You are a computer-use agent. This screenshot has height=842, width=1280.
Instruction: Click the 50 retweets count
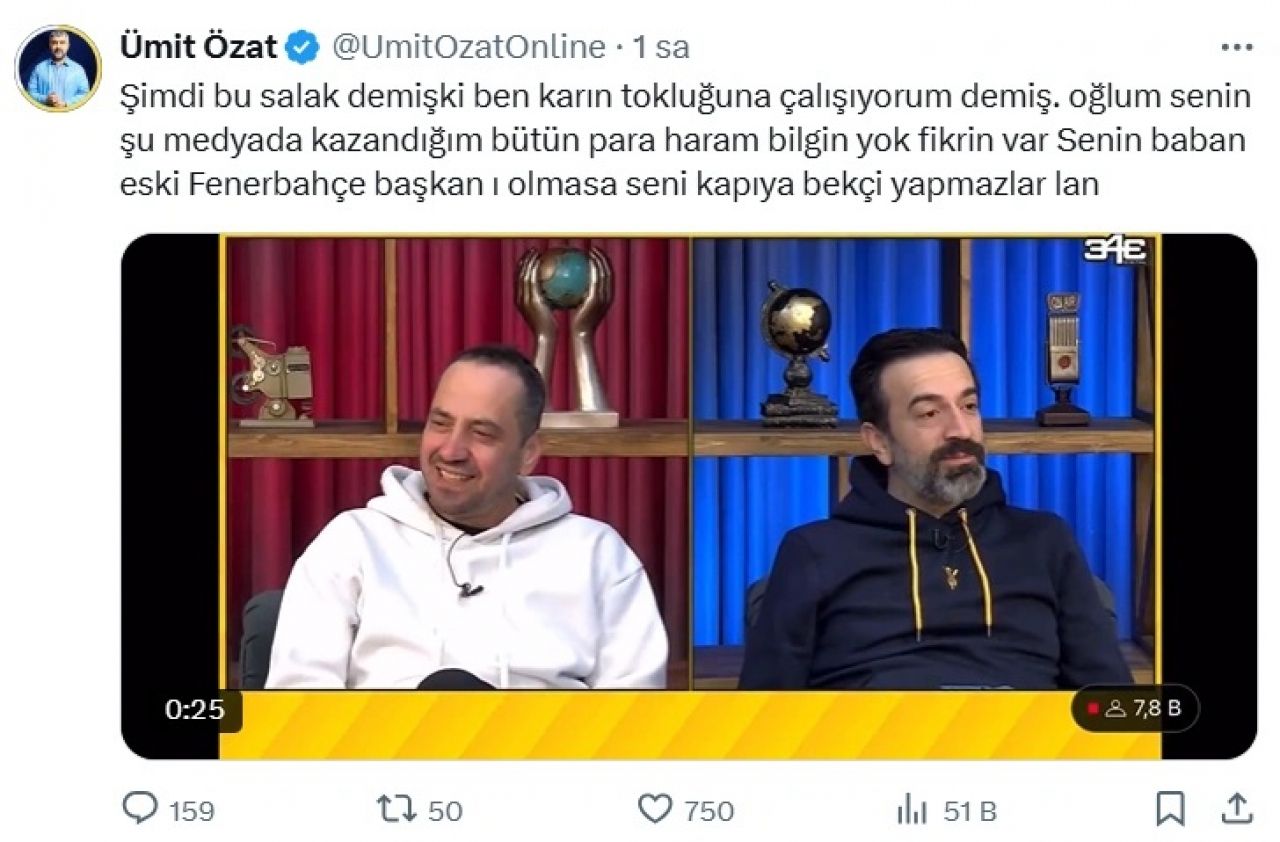445,811
